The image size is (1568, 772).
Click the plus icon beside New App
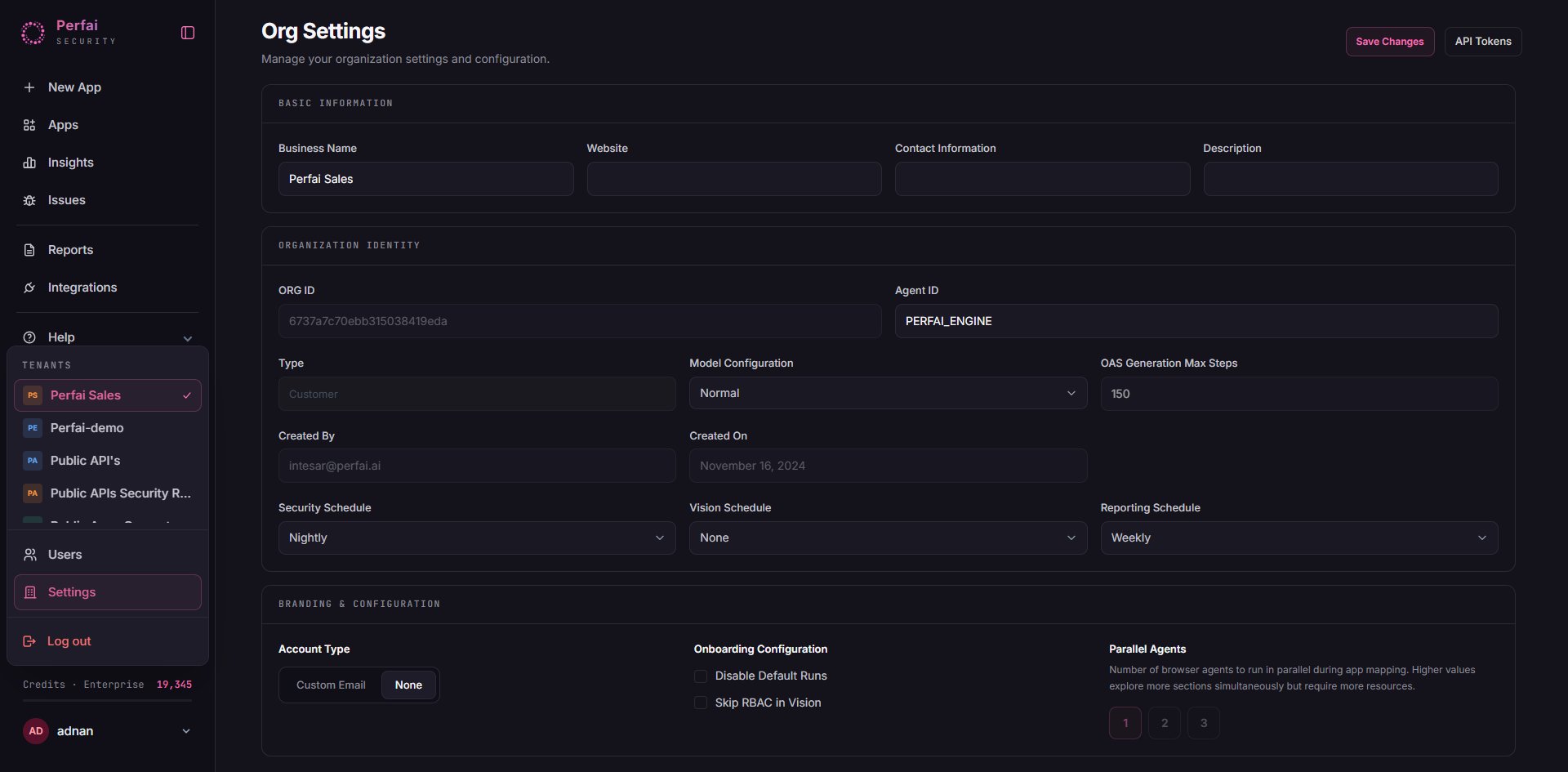[29, 87]
